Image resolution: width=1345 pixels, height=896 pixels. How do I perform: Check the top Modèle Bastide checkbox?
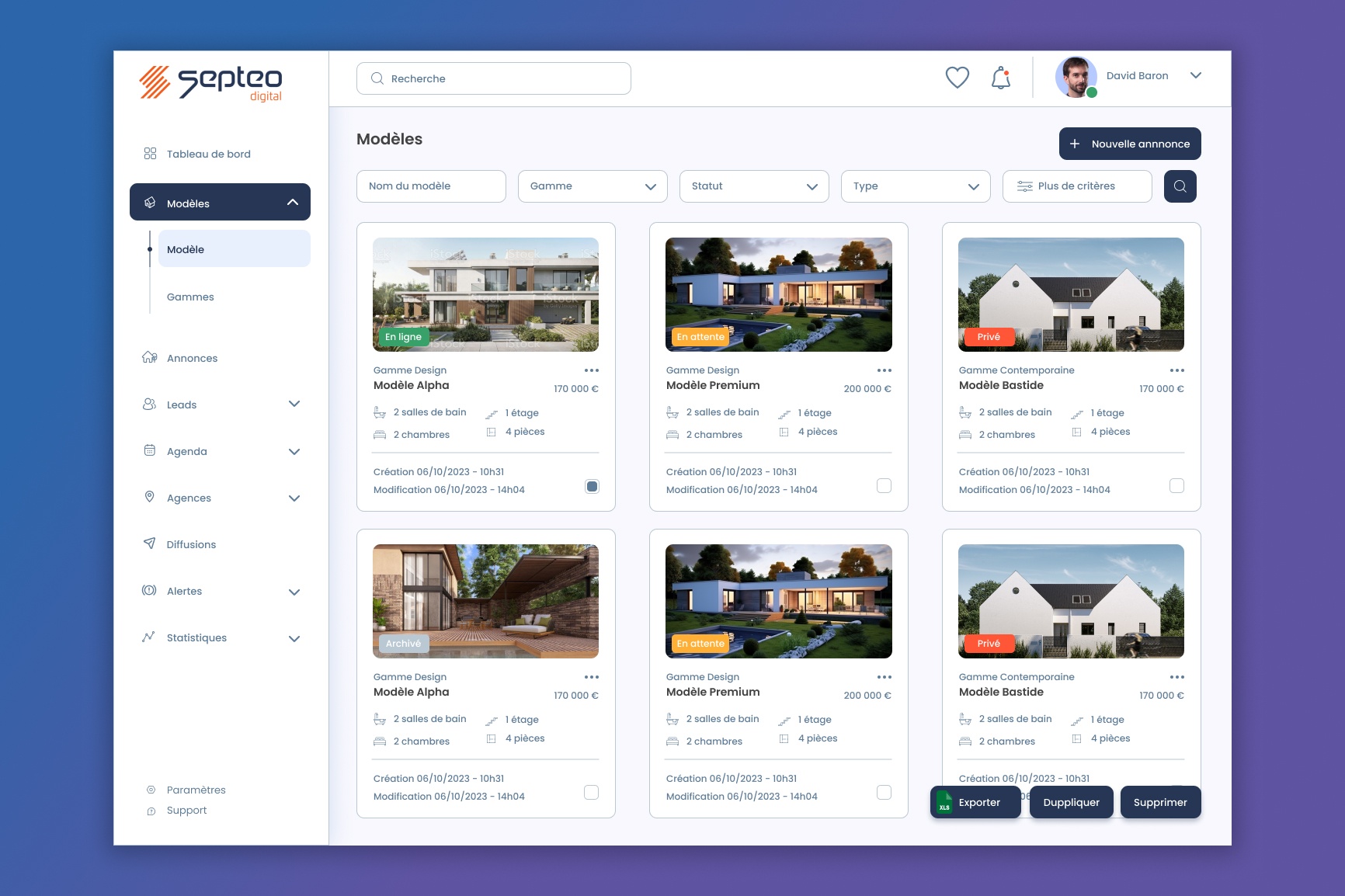click(1176, 486)
